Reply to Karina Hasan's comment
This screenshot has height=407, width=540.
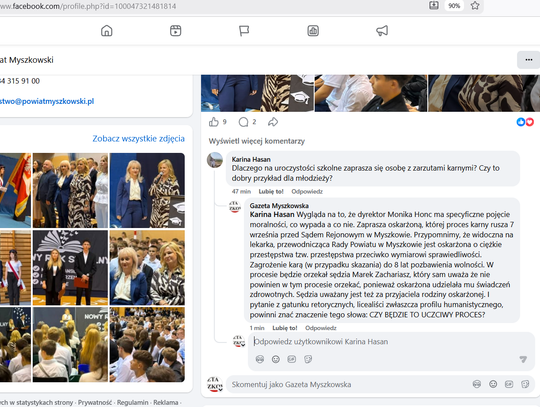307,191
